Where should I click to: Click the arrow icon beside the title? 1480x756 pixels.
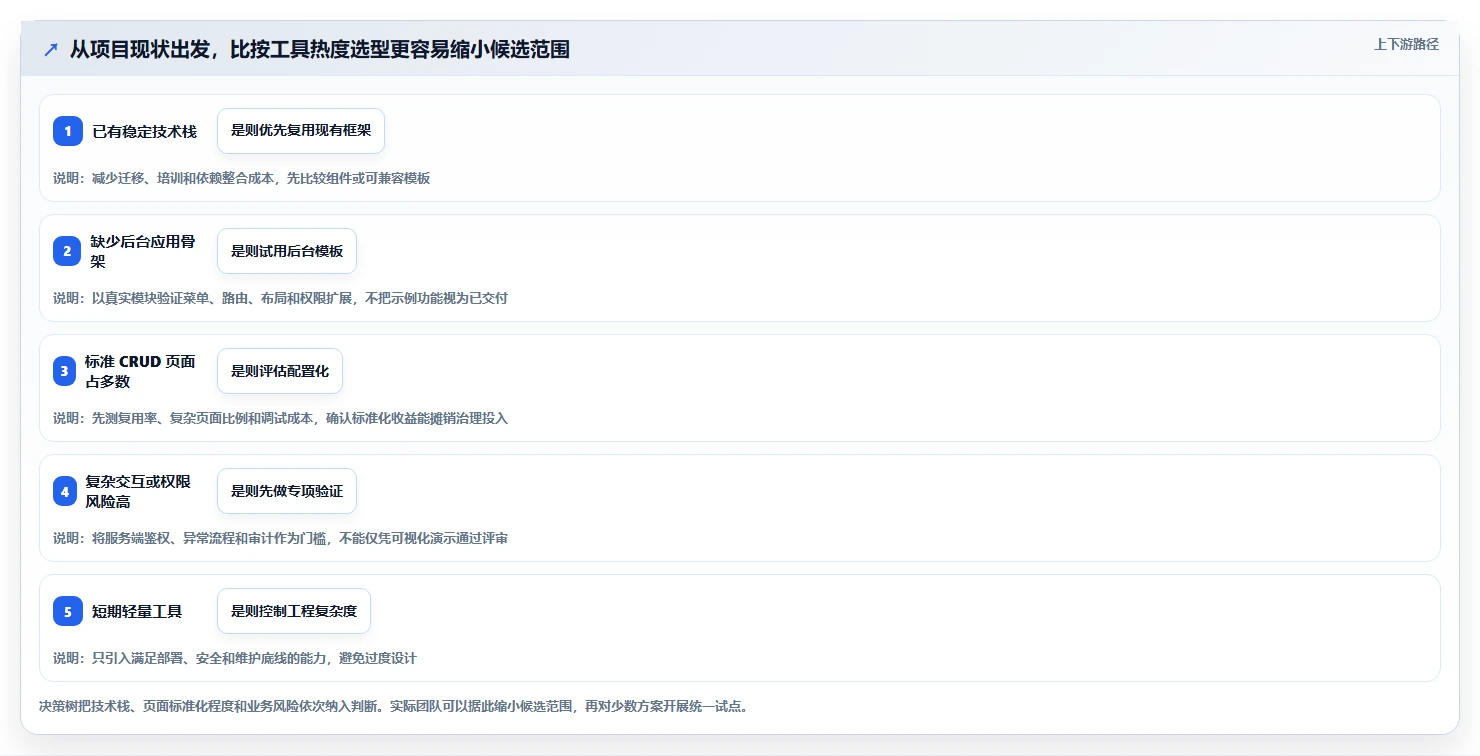[x=50, y=49]
